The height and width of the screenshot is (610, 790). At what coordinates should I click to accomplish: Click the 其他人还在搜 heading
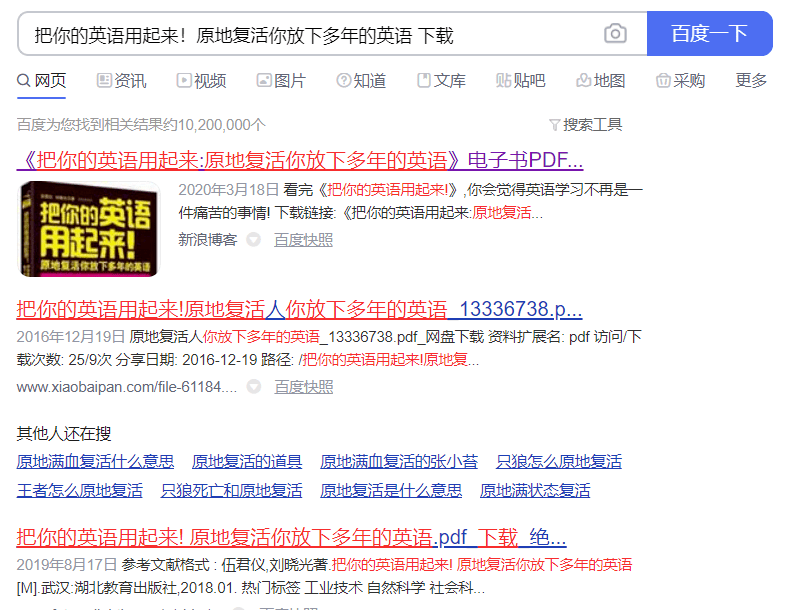64,434
